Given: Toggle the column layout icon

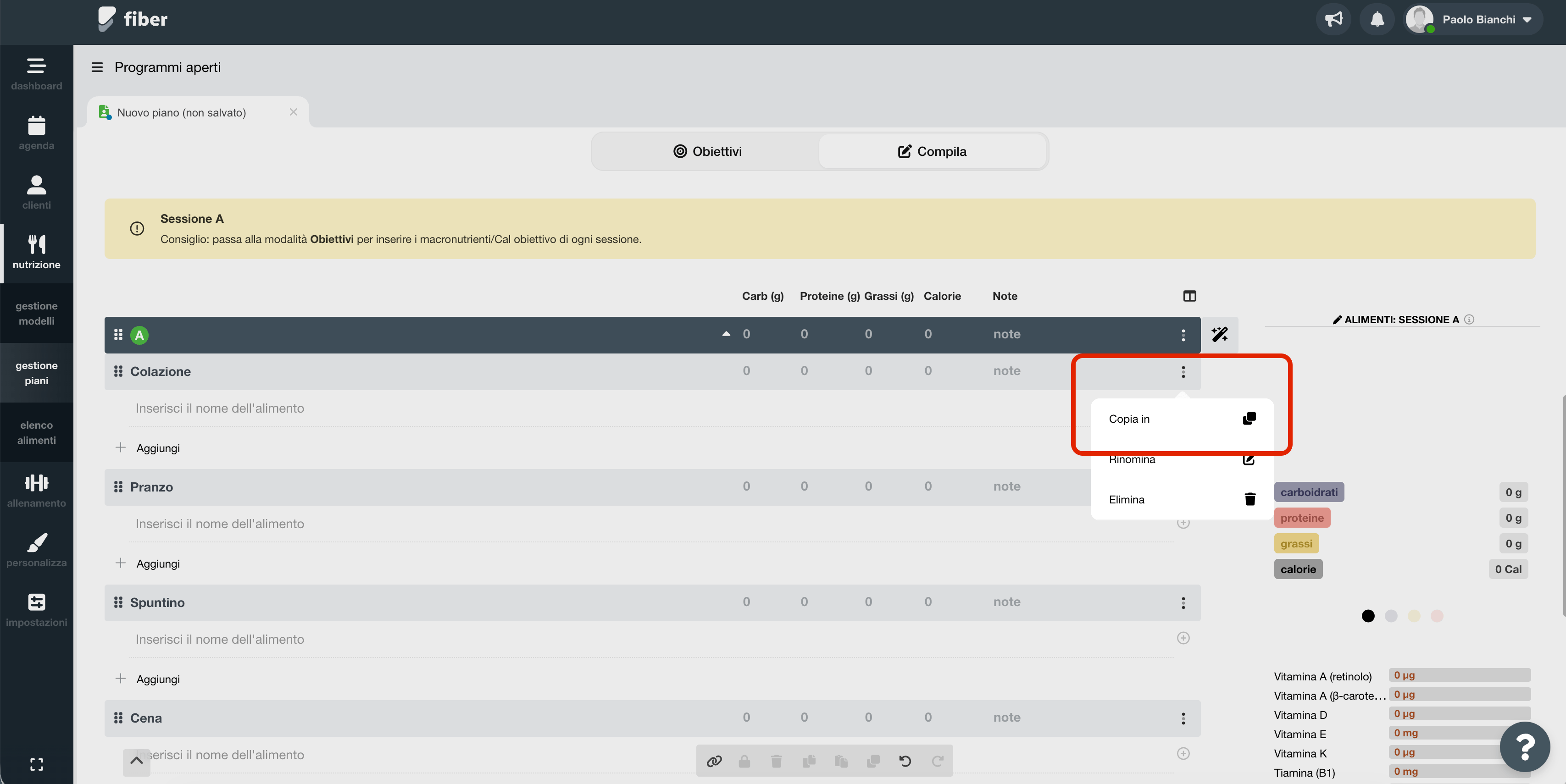Looking at the screenshot, I should (x=1190, y=296).
